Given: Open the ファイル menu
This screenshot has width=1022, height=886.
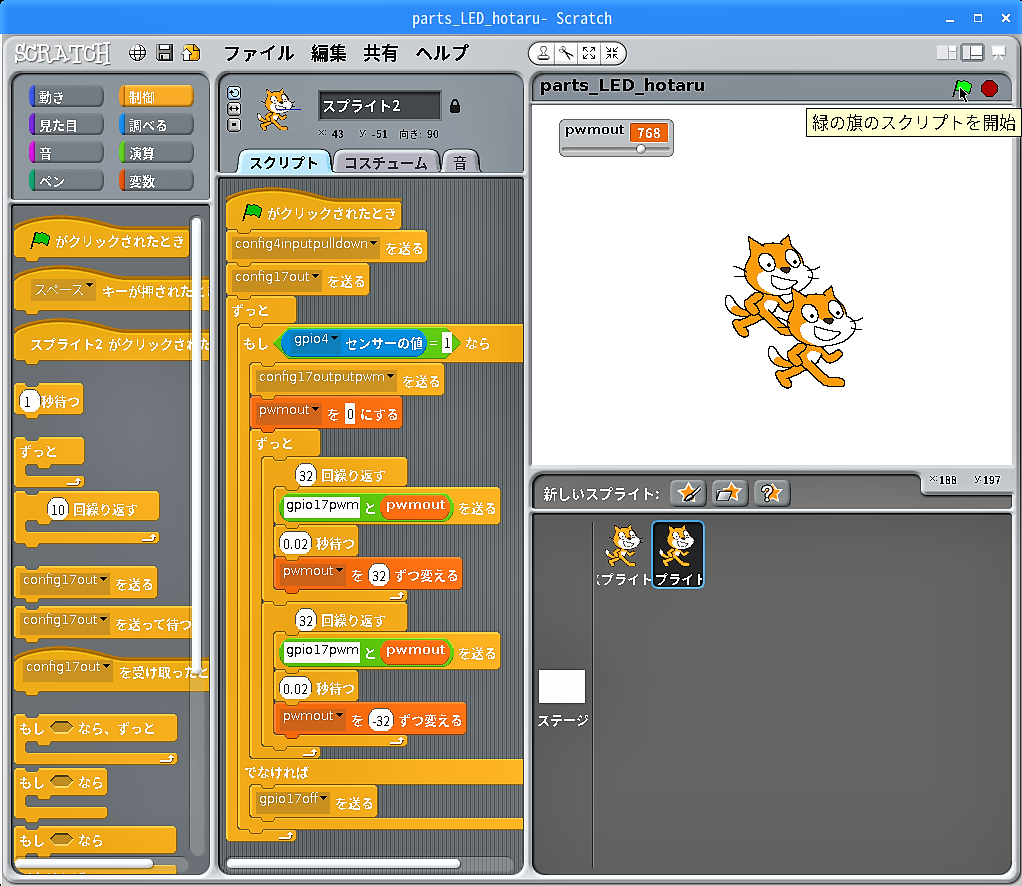Looking at the screenshot, I should coord(259,53).
